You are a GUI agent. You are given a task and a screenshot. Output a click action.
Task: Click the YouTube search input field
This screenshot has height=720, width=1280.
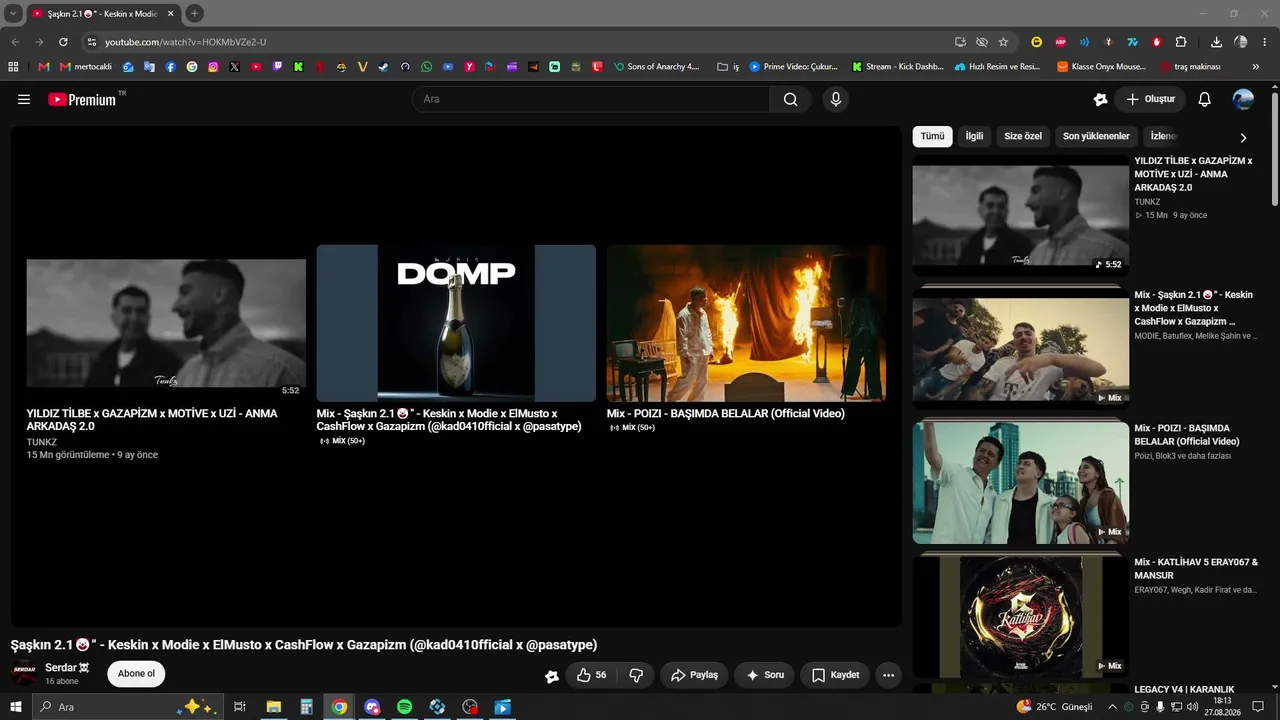click(x=591, y=99)
